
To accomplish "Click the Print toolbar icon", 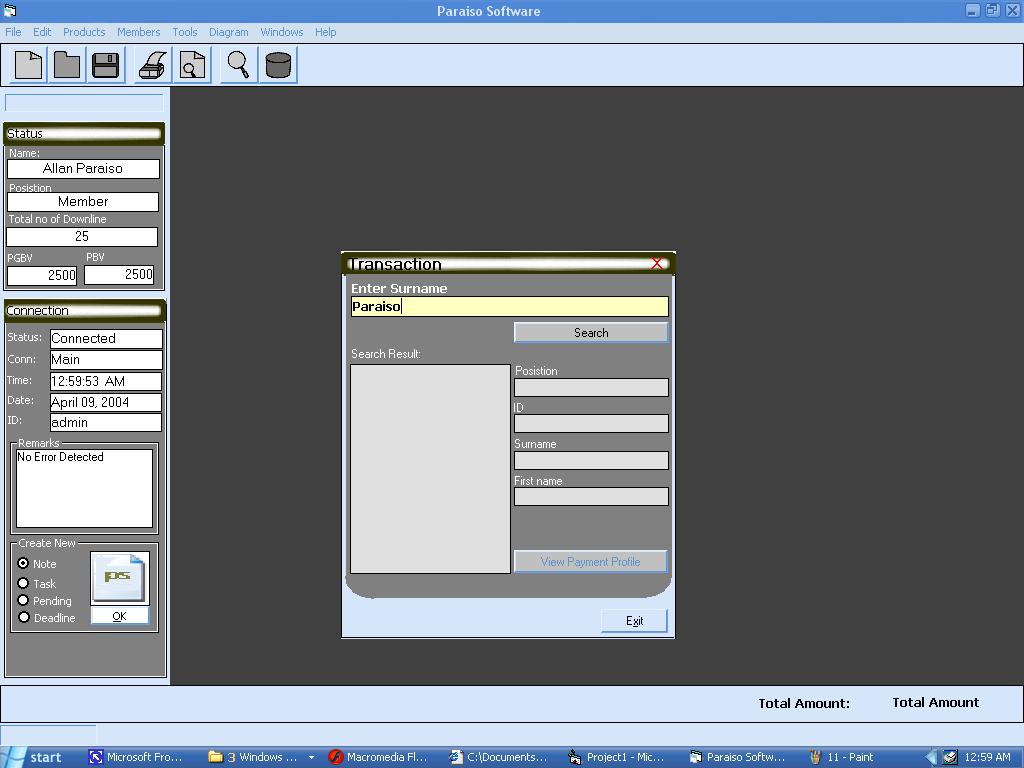I will pos(152,65).
